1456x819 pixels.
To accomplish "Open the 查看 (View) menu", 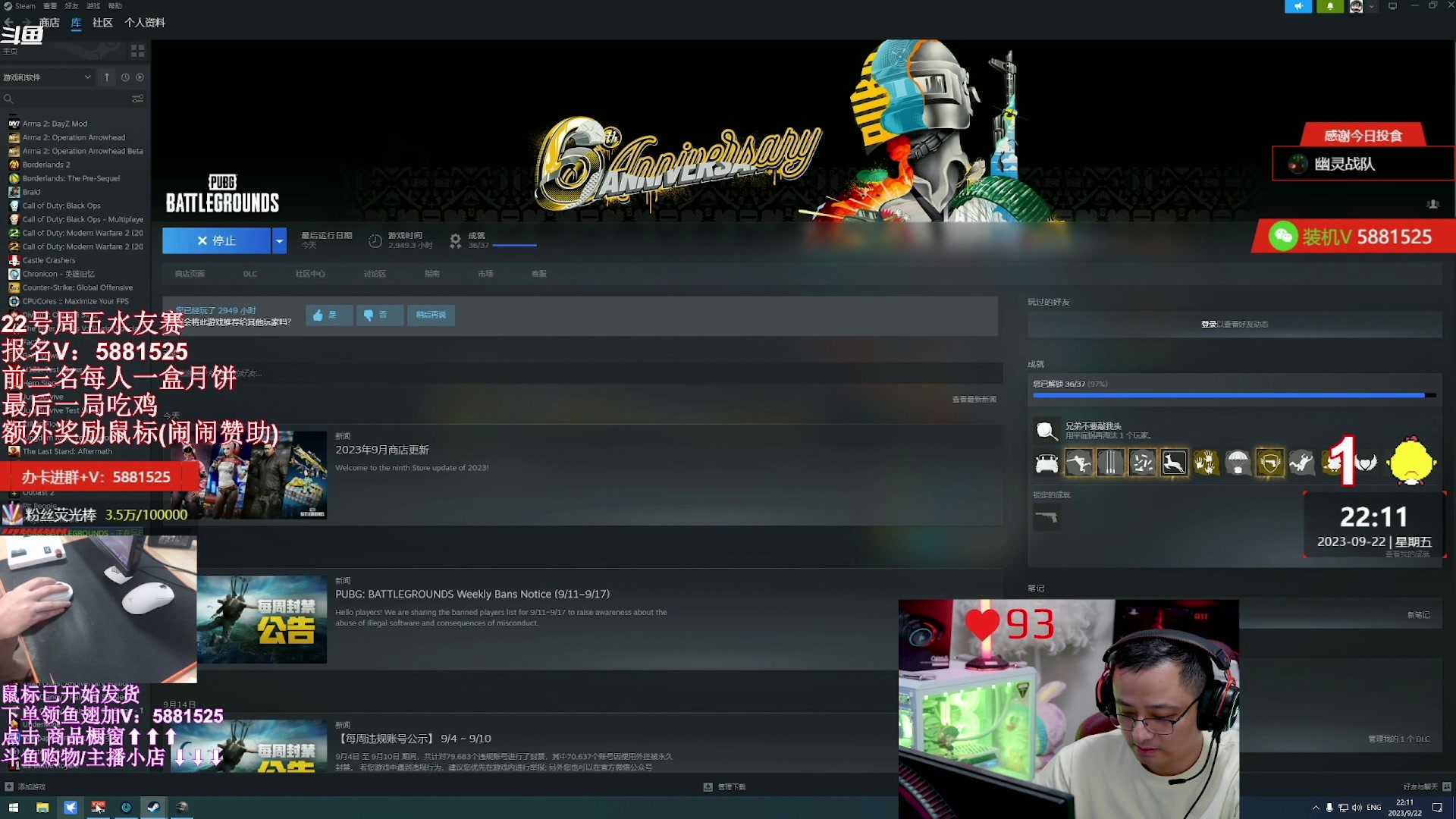I will click(50, 6).
